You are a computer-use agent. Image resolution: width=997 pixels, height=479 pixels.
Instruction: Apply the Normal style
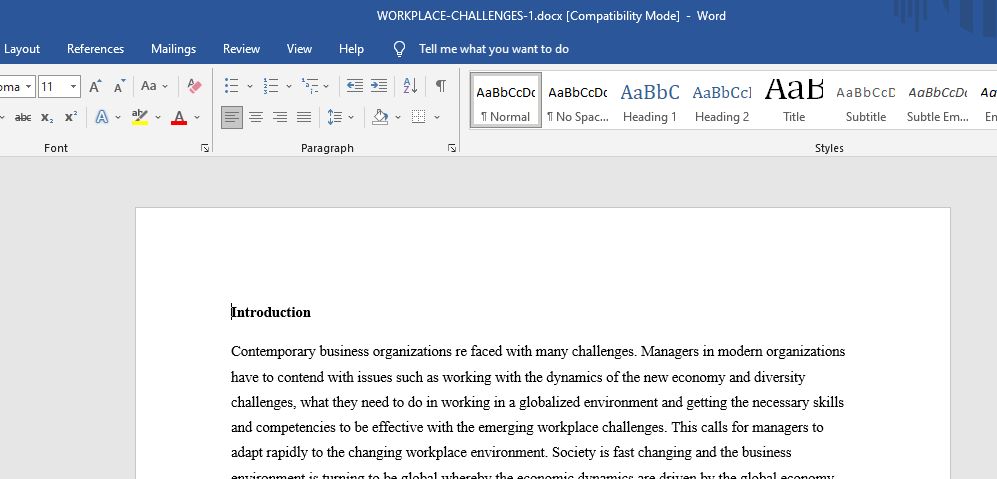tap(505, 100)
